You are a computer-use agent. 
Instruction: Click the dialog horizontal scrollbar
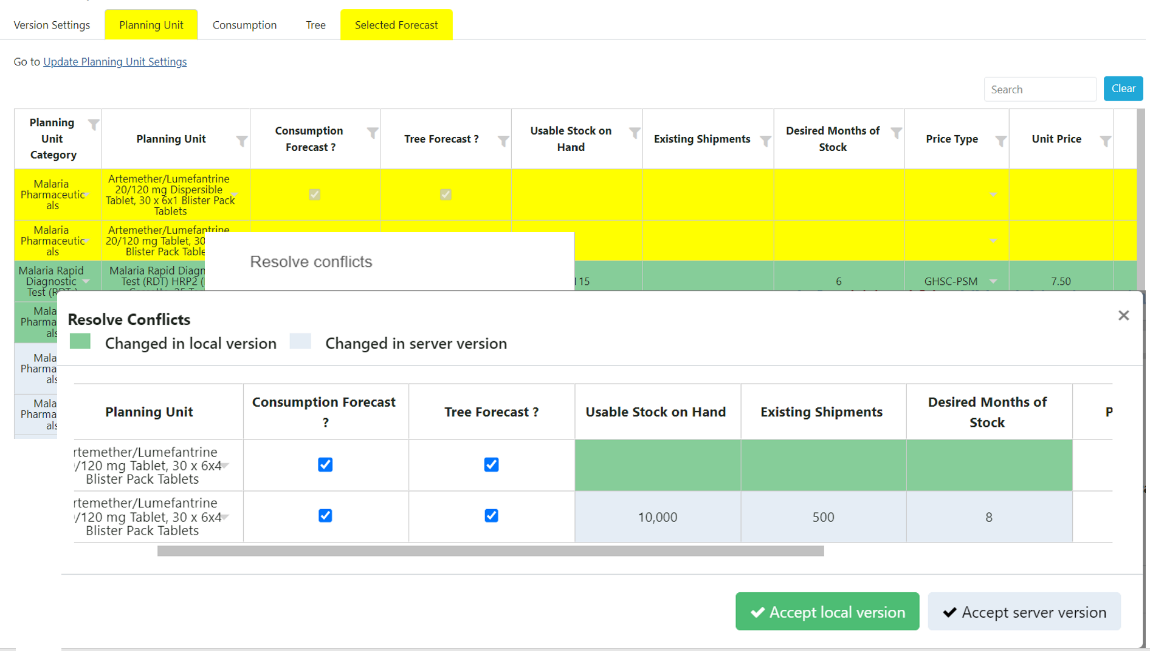pyautogui.click(x=490, y=551)
